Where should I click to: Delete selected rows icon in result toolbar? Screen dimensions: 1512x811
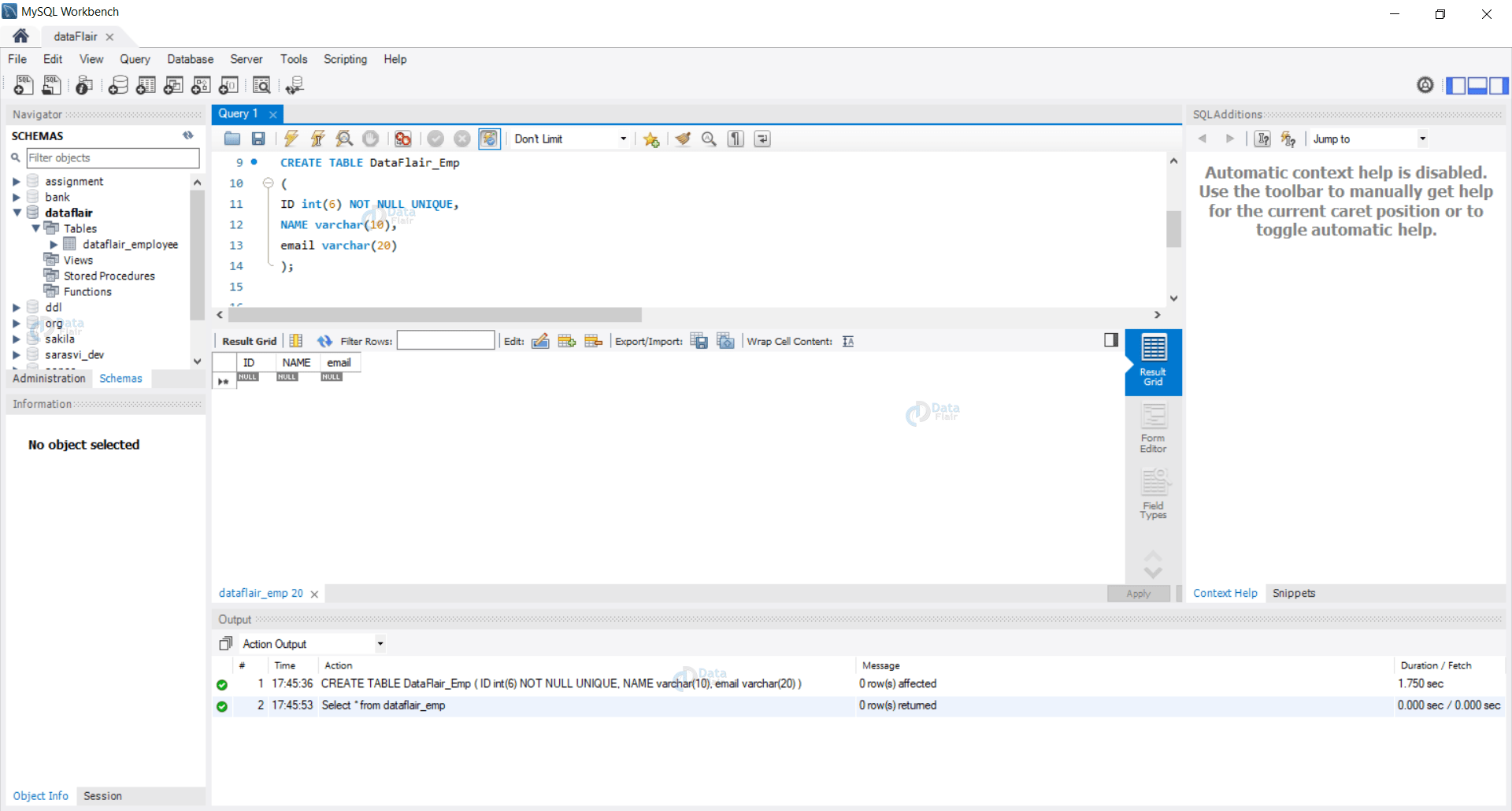pyautogui.click(x=594, y=341)
